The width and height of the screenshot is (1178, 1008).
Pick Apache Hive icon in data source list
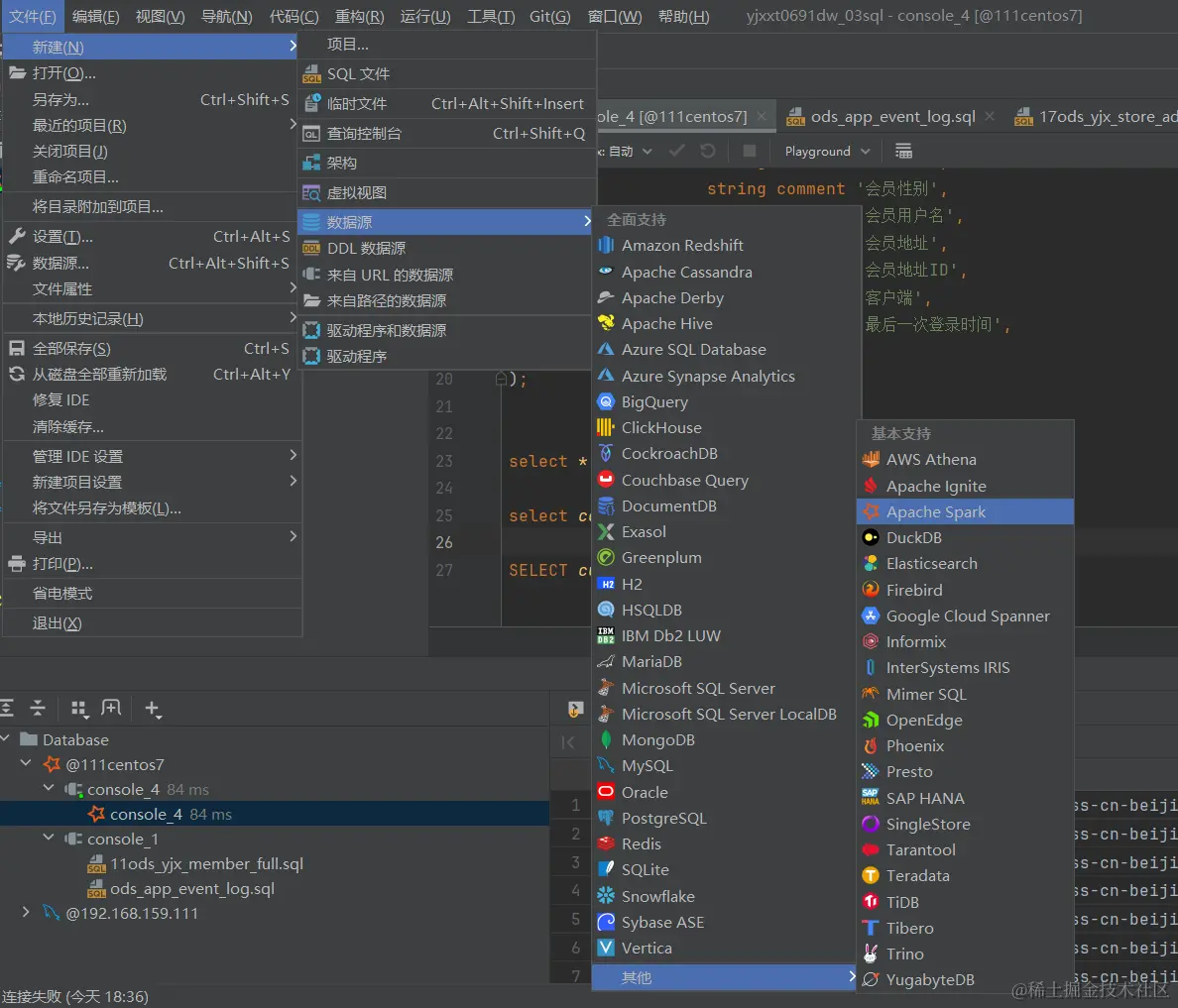click(606, 323)
